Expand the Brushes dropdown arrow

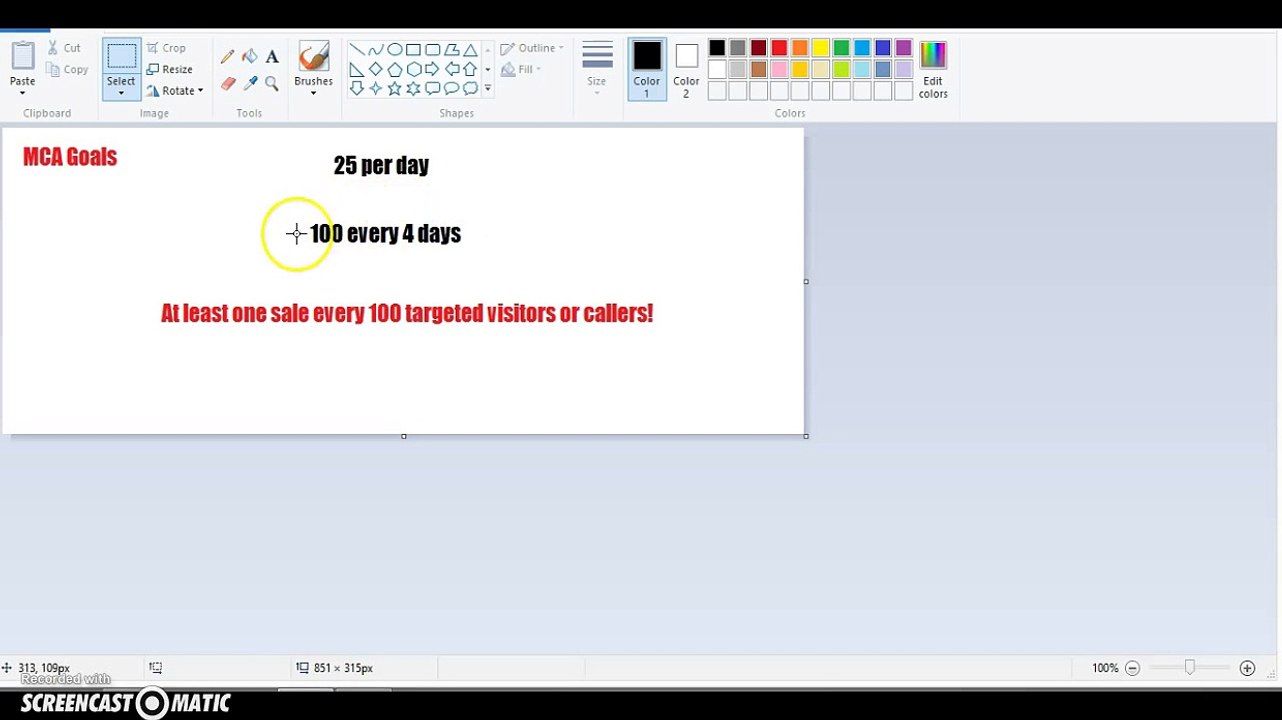click(x=313, y=94)
